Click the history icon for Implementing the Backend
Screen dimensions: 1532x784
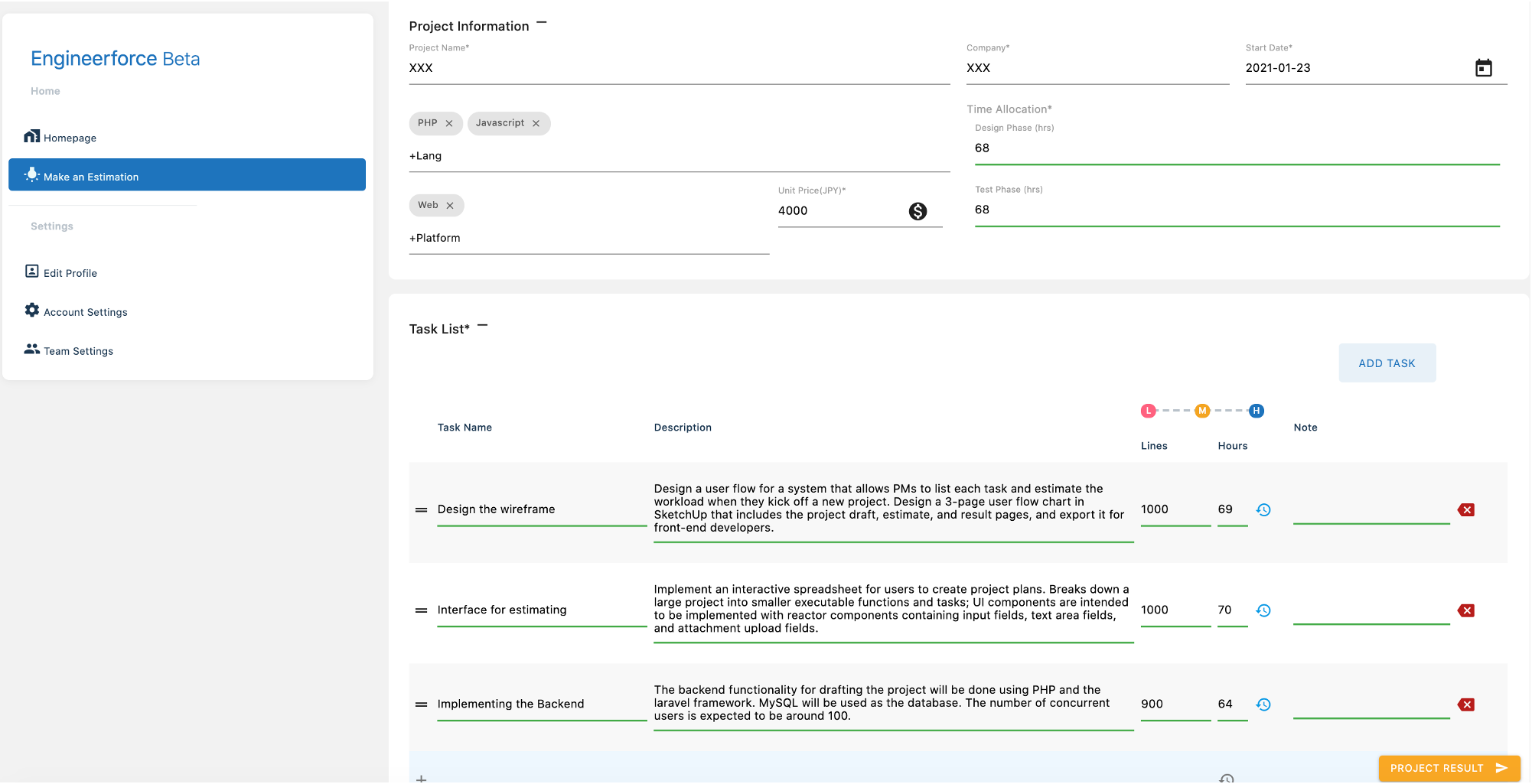[1263, 704]
